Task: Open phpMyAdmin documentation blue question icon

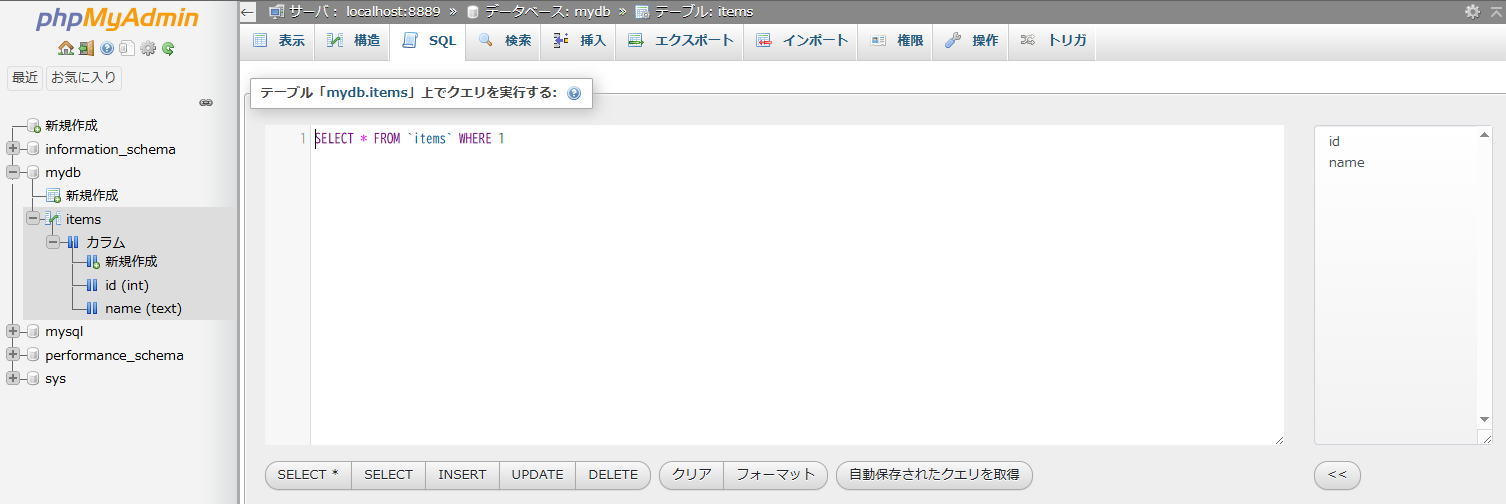Action: coord(107,48)
